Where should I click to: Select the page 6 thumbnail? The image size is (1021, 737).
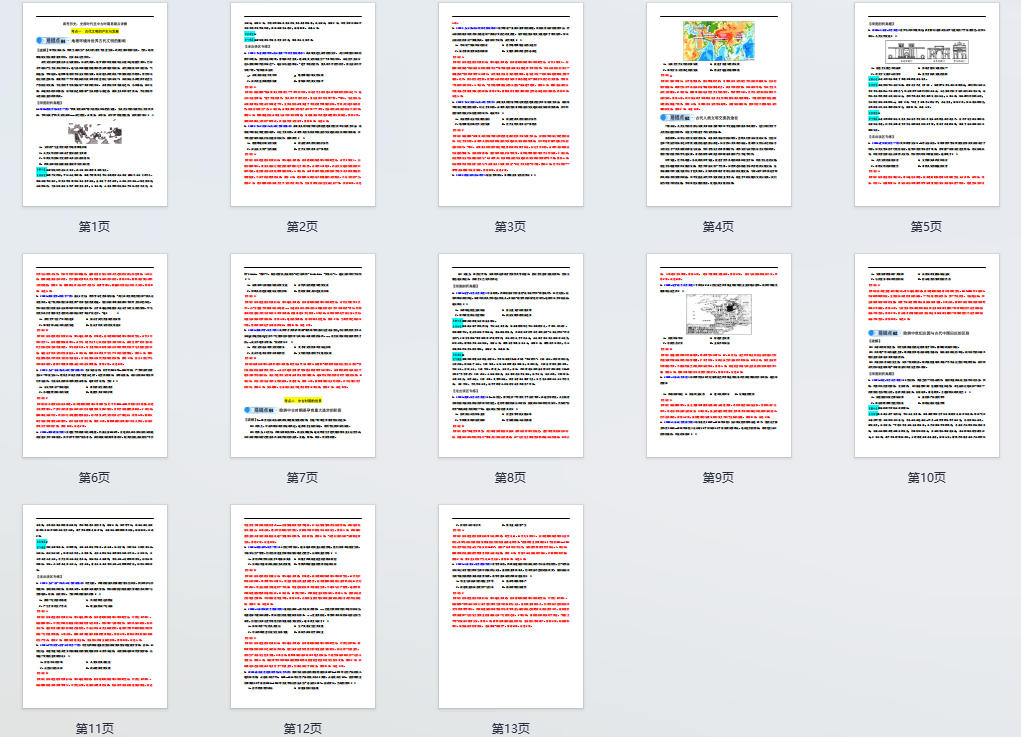click(95, 355)
